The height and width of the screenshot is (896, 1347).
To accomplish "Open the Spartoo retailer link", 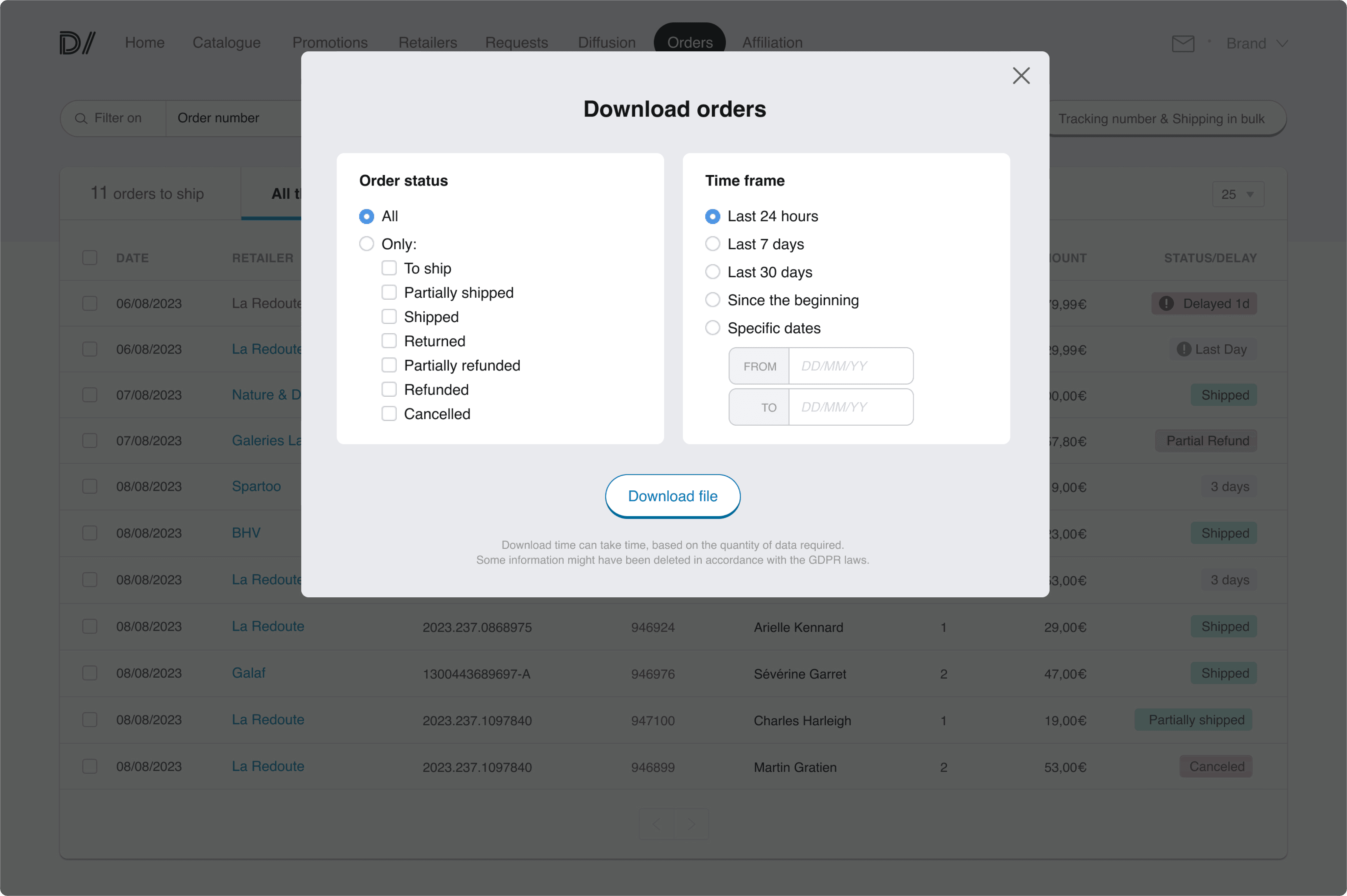I will click(256, 486).
